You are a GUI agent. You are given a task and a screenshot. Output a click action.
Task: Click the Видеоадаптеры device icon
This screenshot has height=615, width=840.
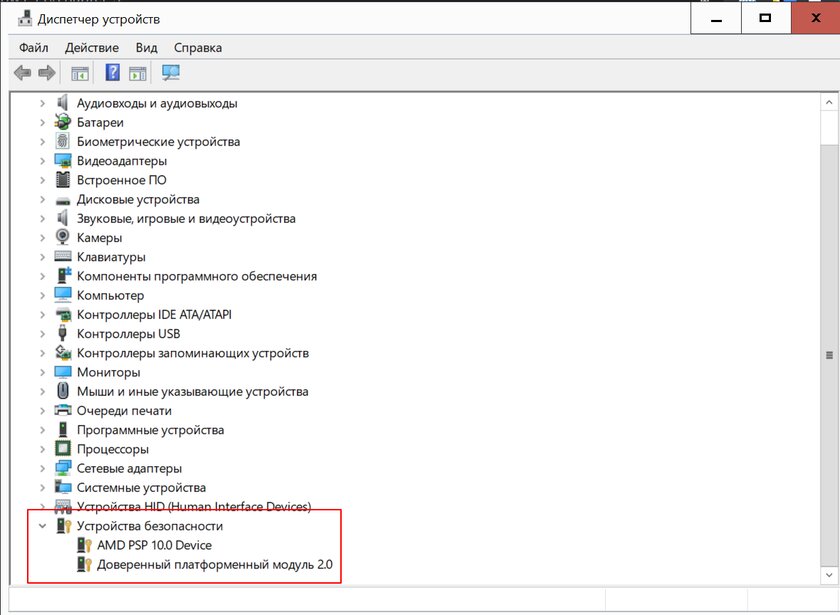click(61, 160)
